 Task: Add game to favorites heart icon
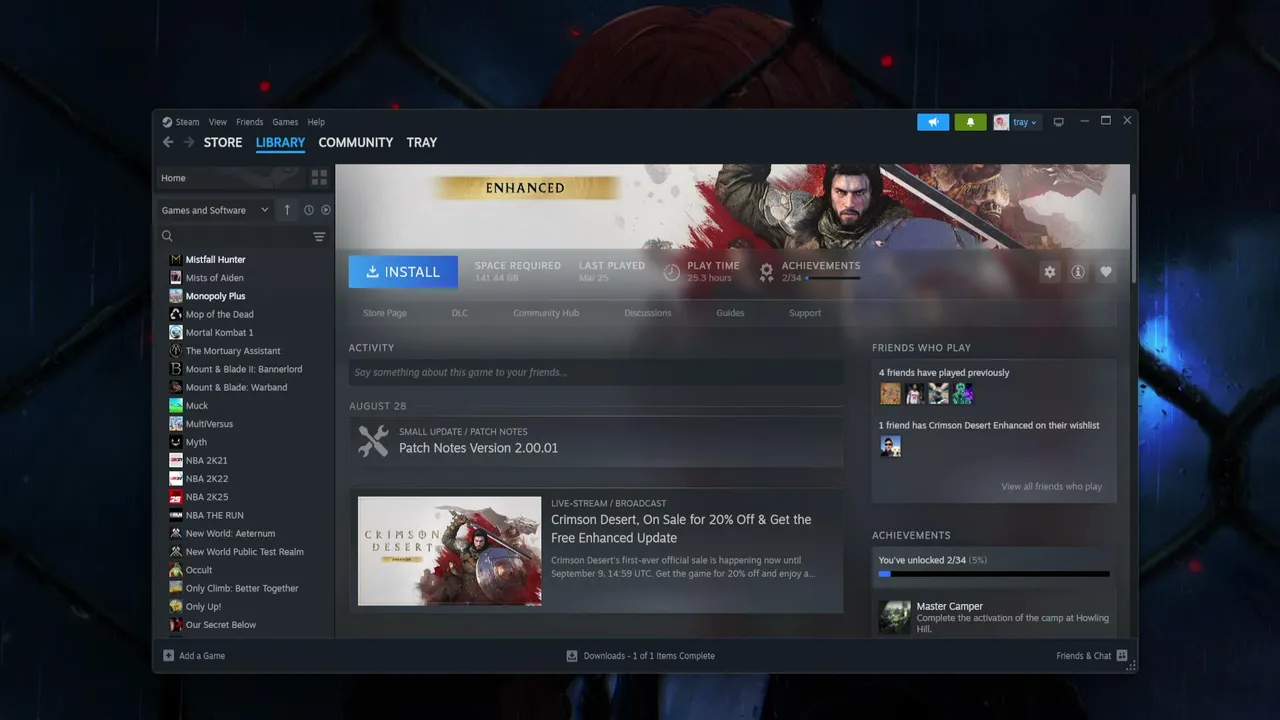click(x=1106, y=272)
